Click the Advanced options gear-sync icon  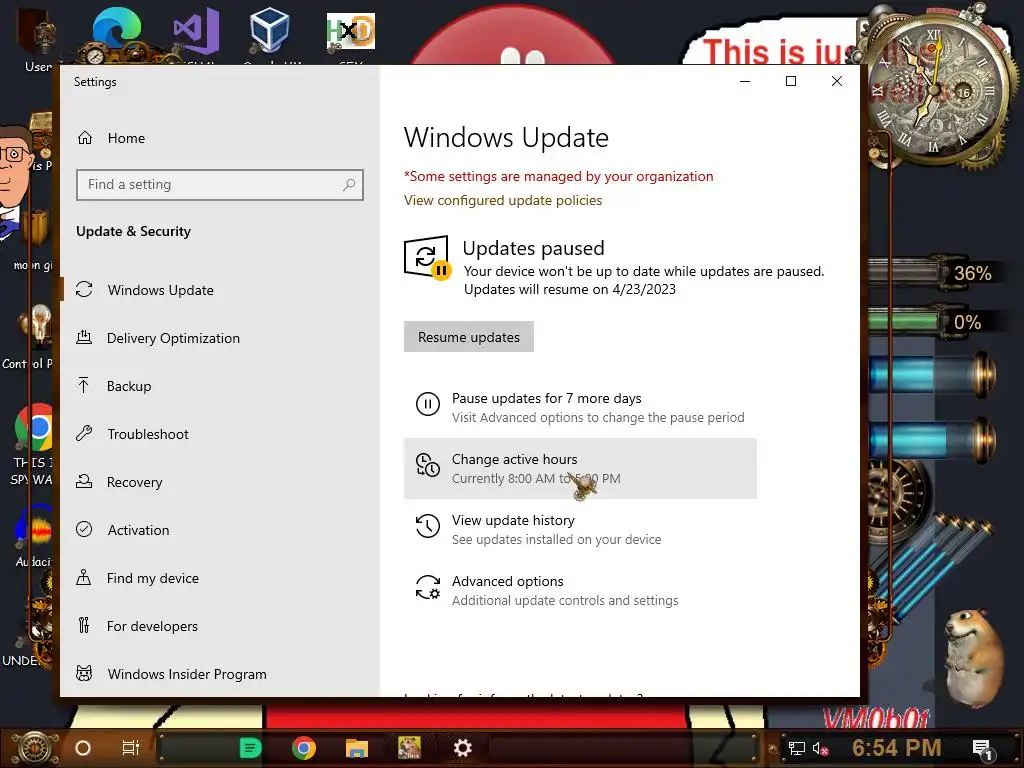pos(428,586)
